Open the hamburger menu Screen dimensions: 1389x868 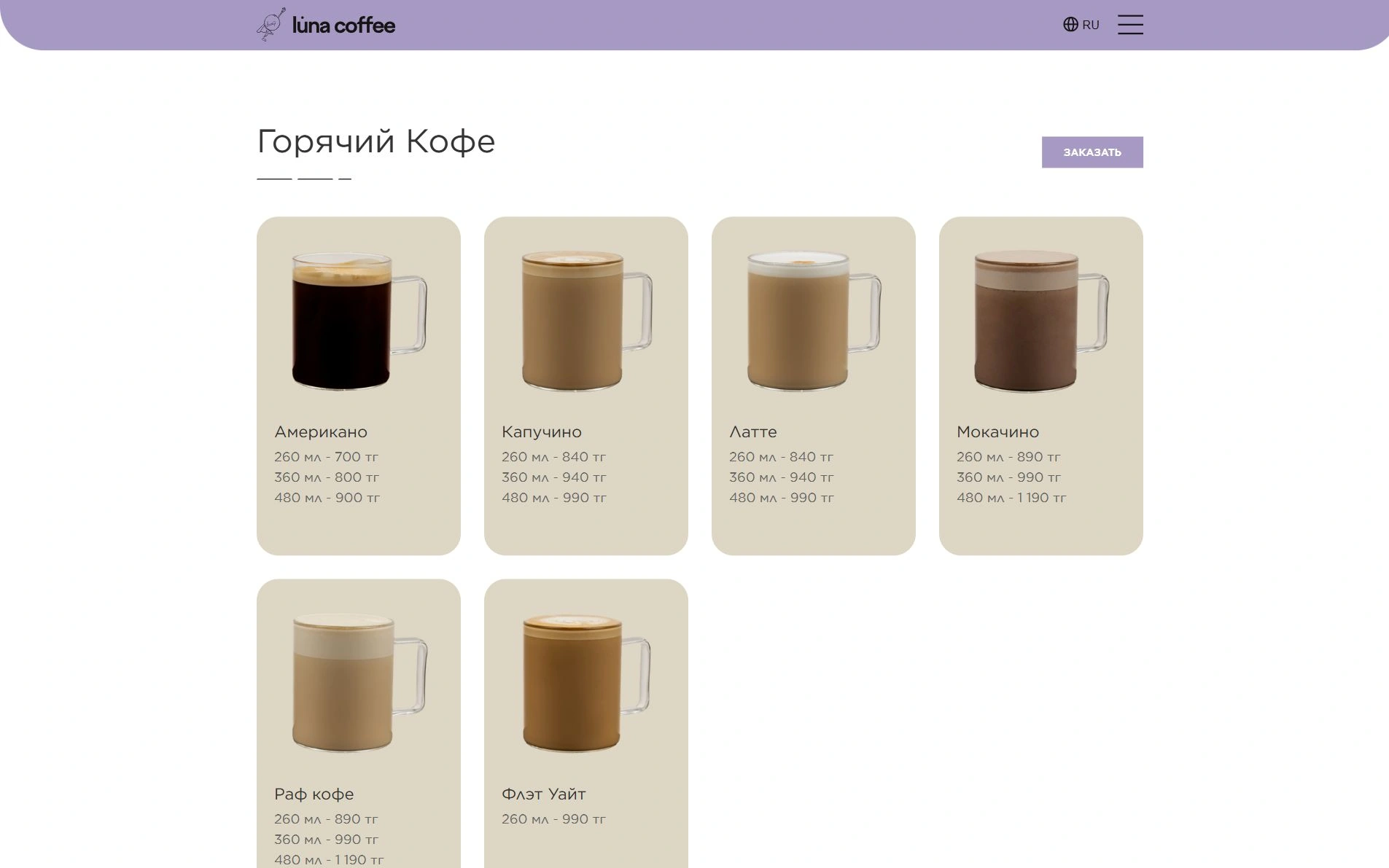pyautogui.click(x=1130, y=25)
